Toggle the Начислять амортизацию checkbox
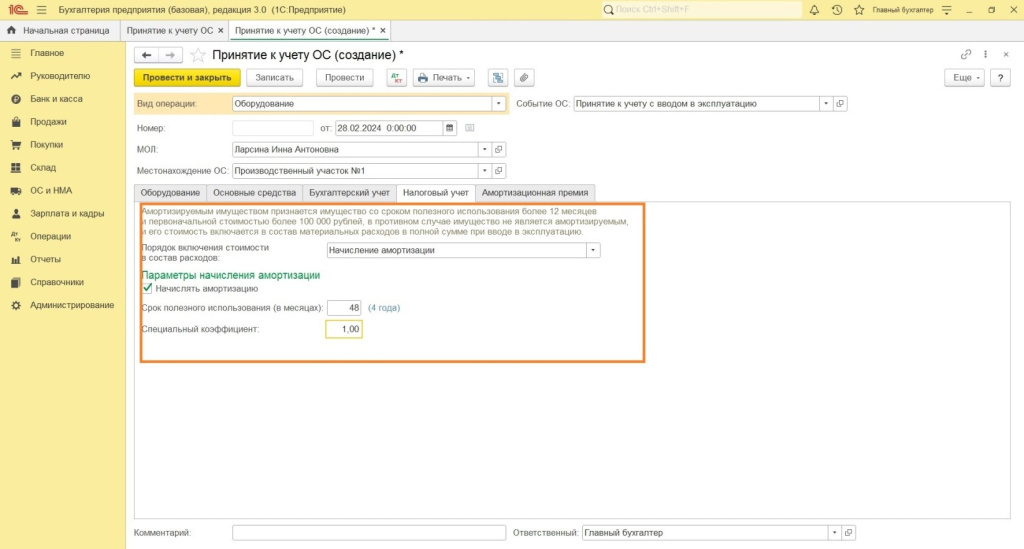This screenshot has width=1024, height=549. 147,288
